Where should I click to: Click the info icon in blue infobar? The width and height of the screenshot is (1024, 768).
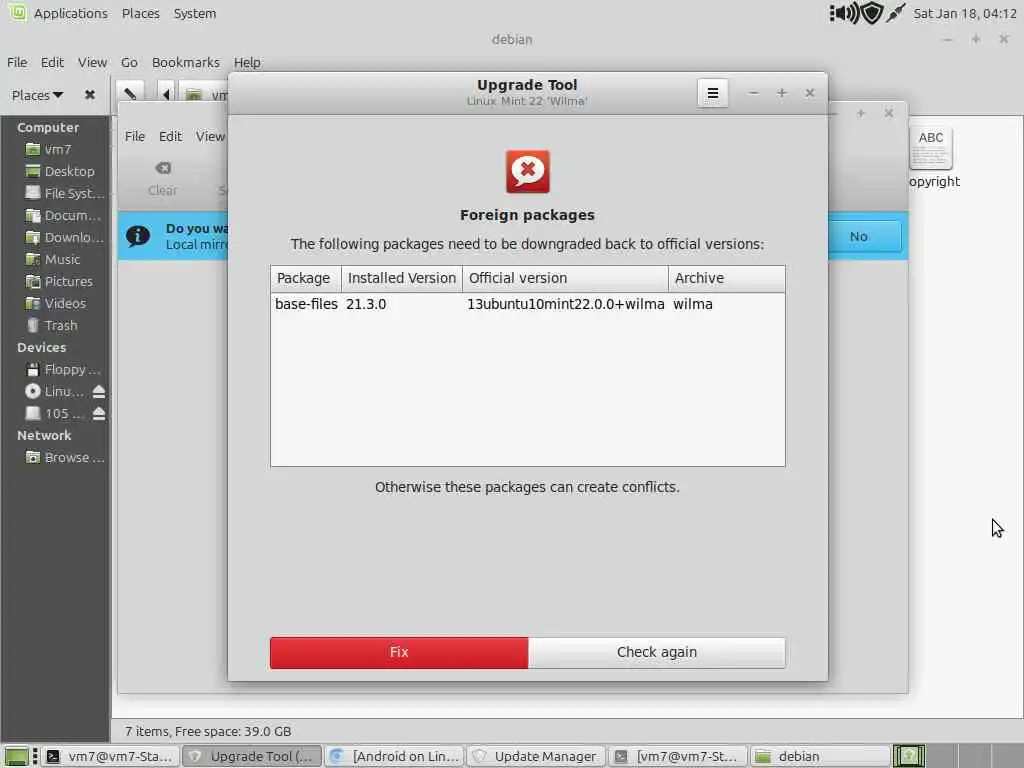tap(138, 236)
